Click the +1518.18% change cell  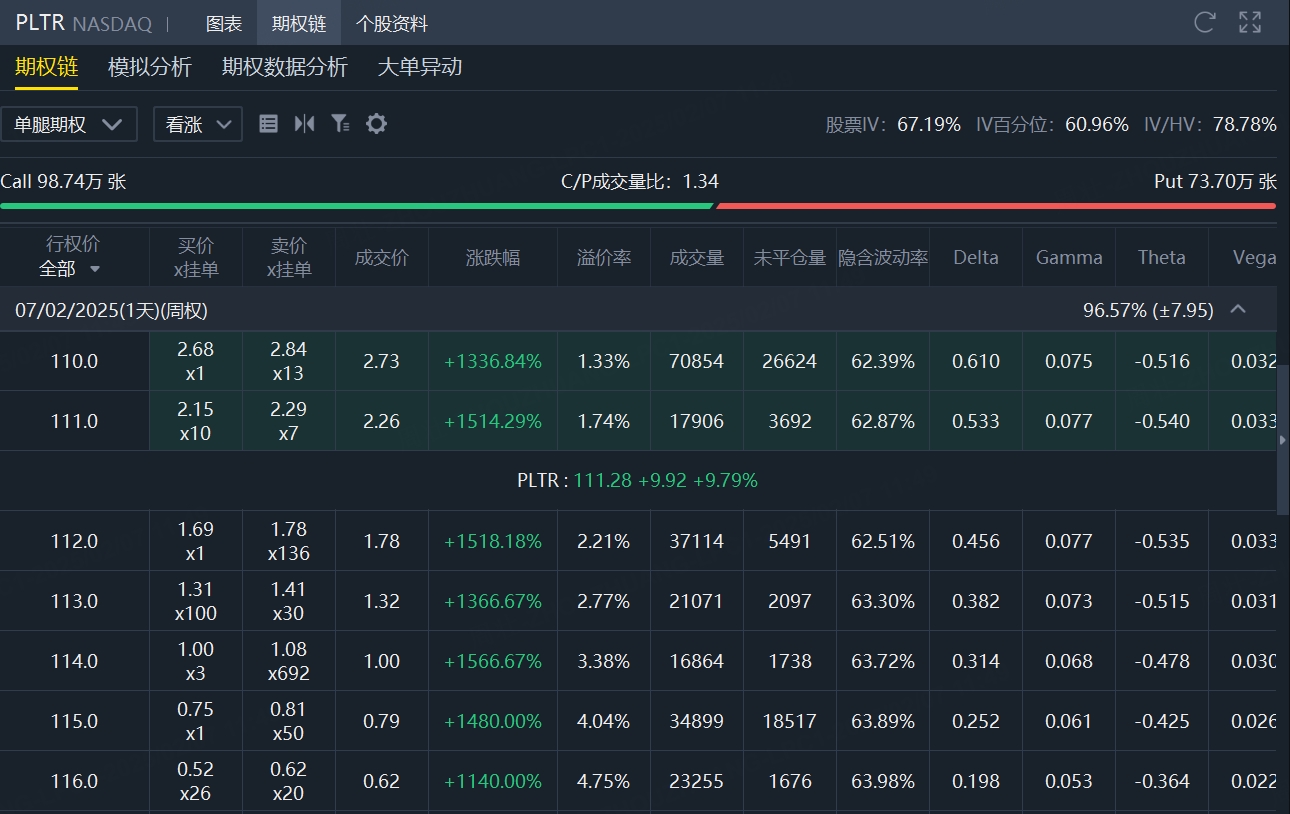493,541
